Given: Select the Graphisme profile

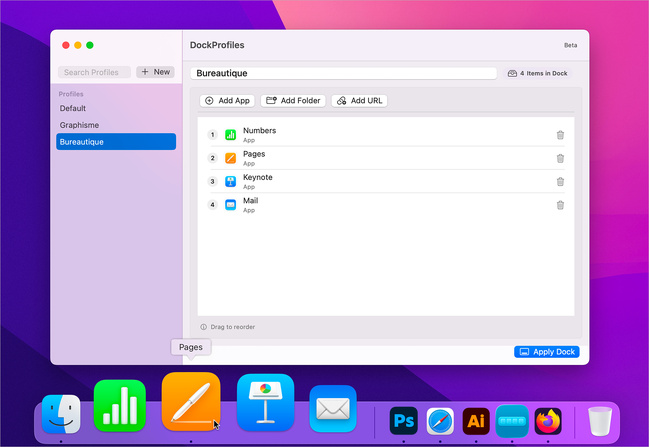Looking at the screenshot, I should click(x=116, y=125).
